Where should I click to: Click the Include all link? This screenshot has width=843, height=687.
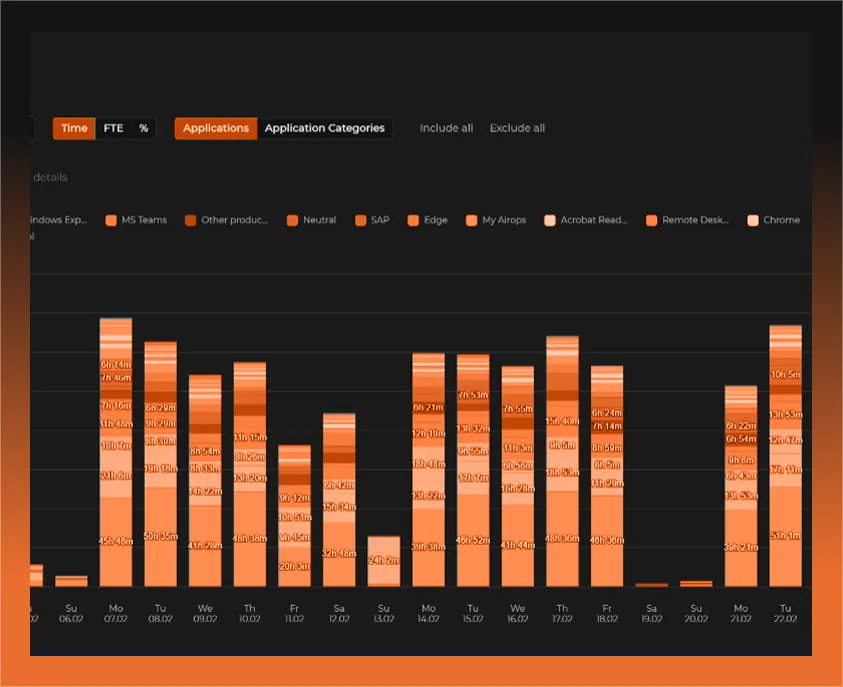click(x=446, y=128)
